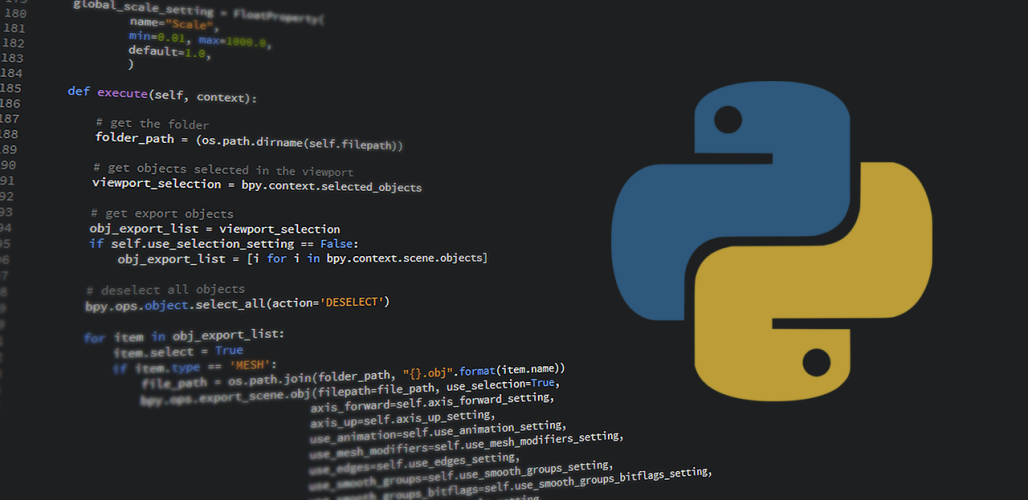Viewport: 1028px width, 500px height.
Task: Select the 'default=1.0,' line
Action: point(170,52)
